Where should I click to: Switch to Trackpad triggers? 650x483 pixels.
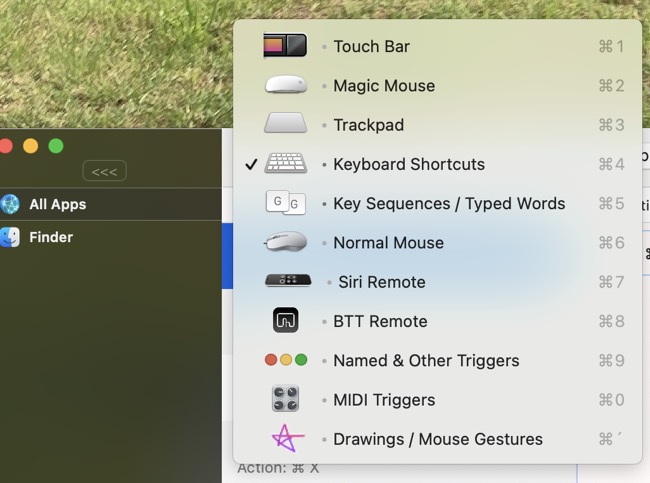(x=437, y=125)
